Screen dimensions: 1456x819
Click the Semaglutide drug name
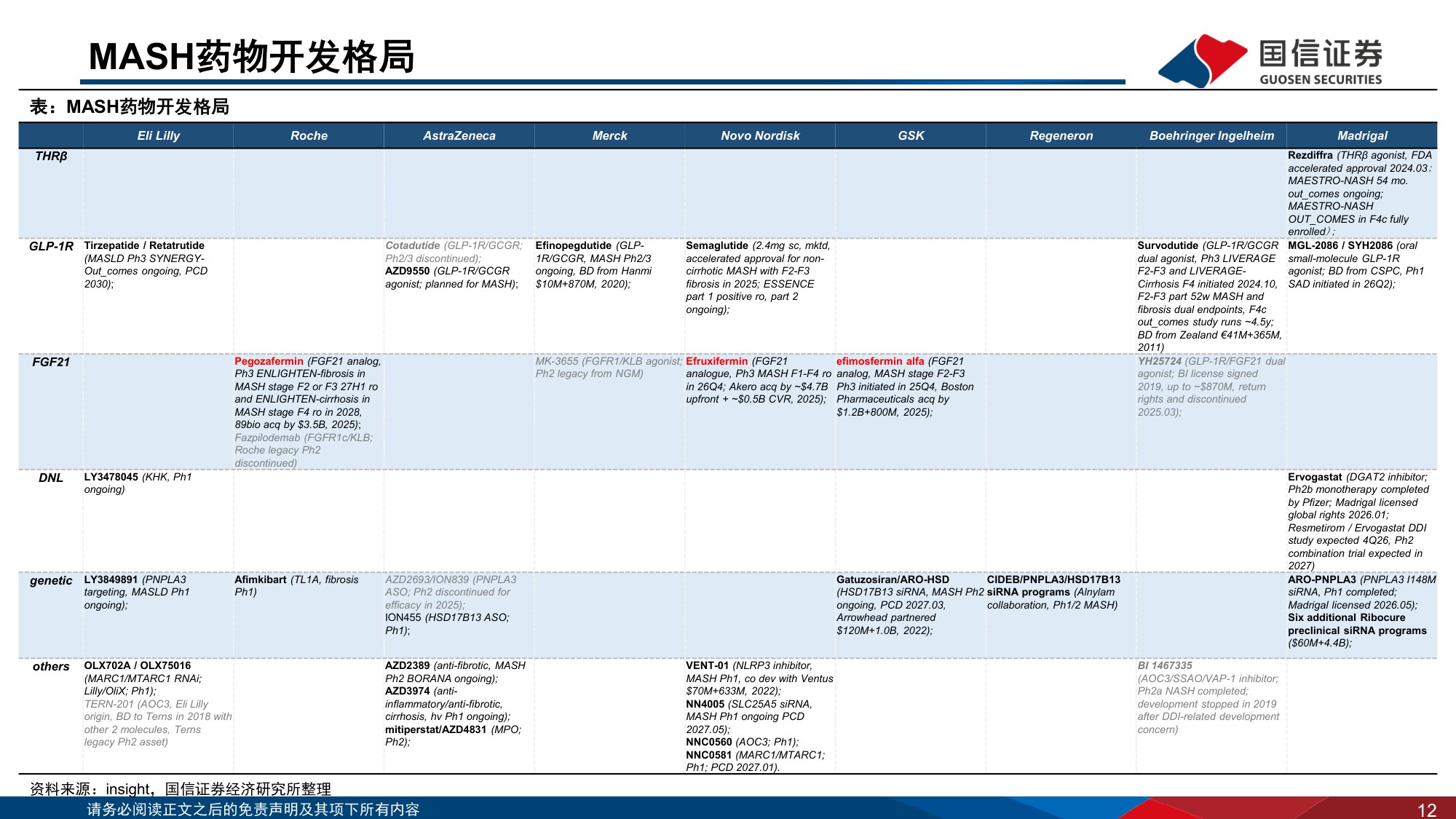[x=717, y=245]
